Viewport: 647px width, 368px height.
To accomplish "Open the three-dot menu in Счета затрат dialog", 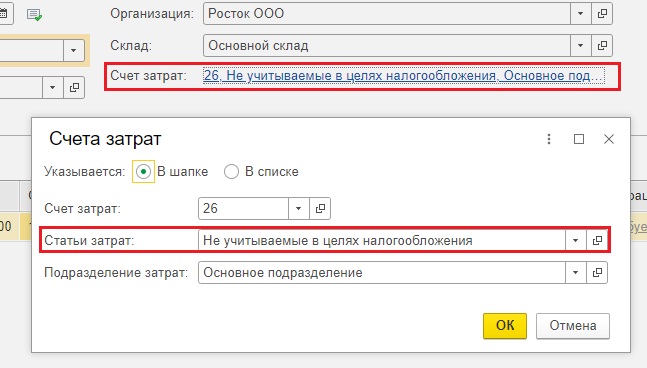I will (x=548, y=139).
